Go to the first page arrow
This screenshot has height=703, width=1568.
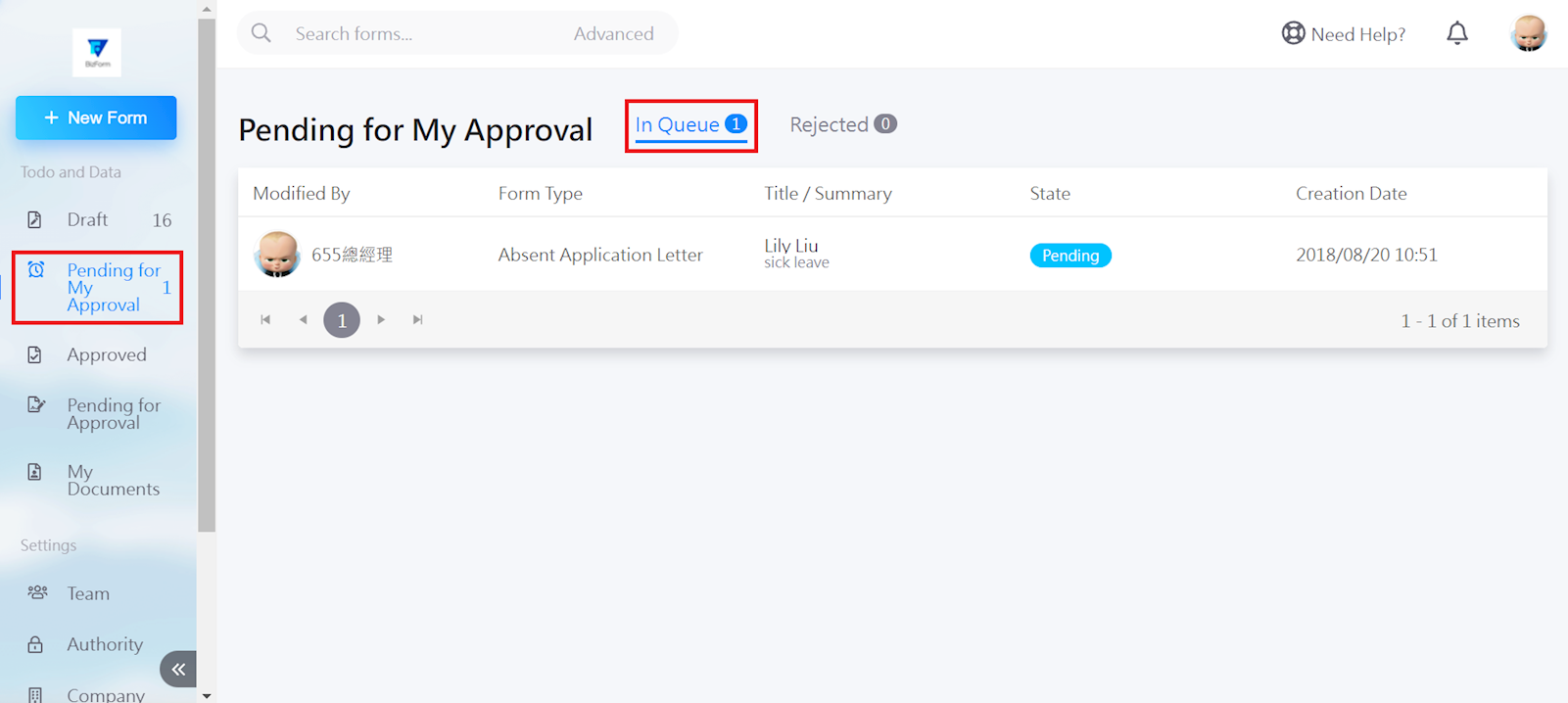point(265,320)
